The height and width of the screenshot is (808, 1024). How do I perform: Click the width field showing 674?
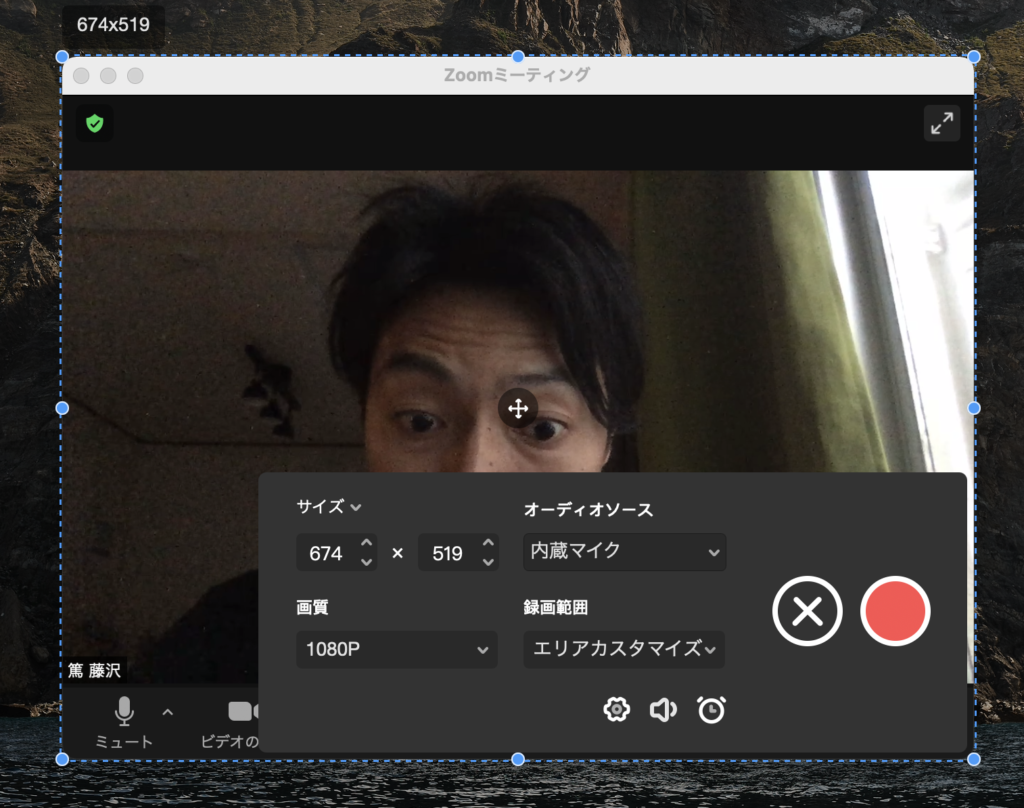coord(326,553)
